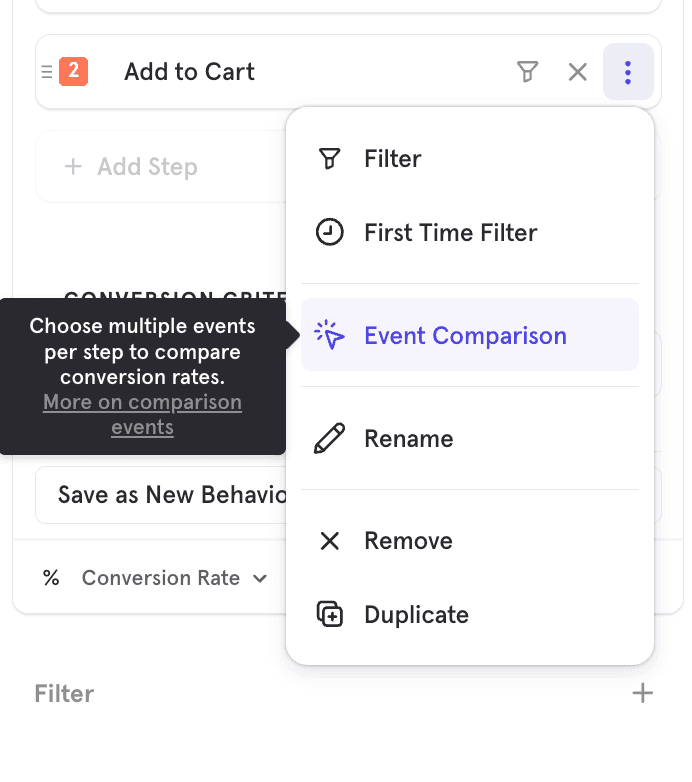Screen dimensions: 692x782
Task: Select Remove from the step menu
Action: click(408, 541)
